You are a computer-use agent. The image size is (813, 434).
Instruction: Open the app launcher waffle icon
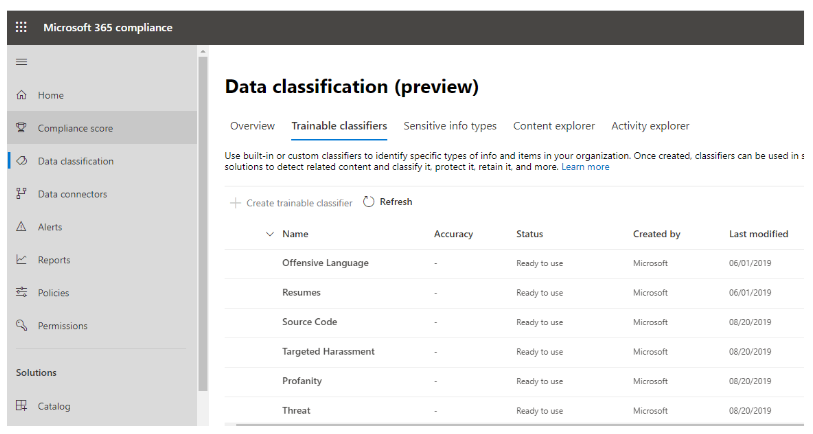pos(21,27)
